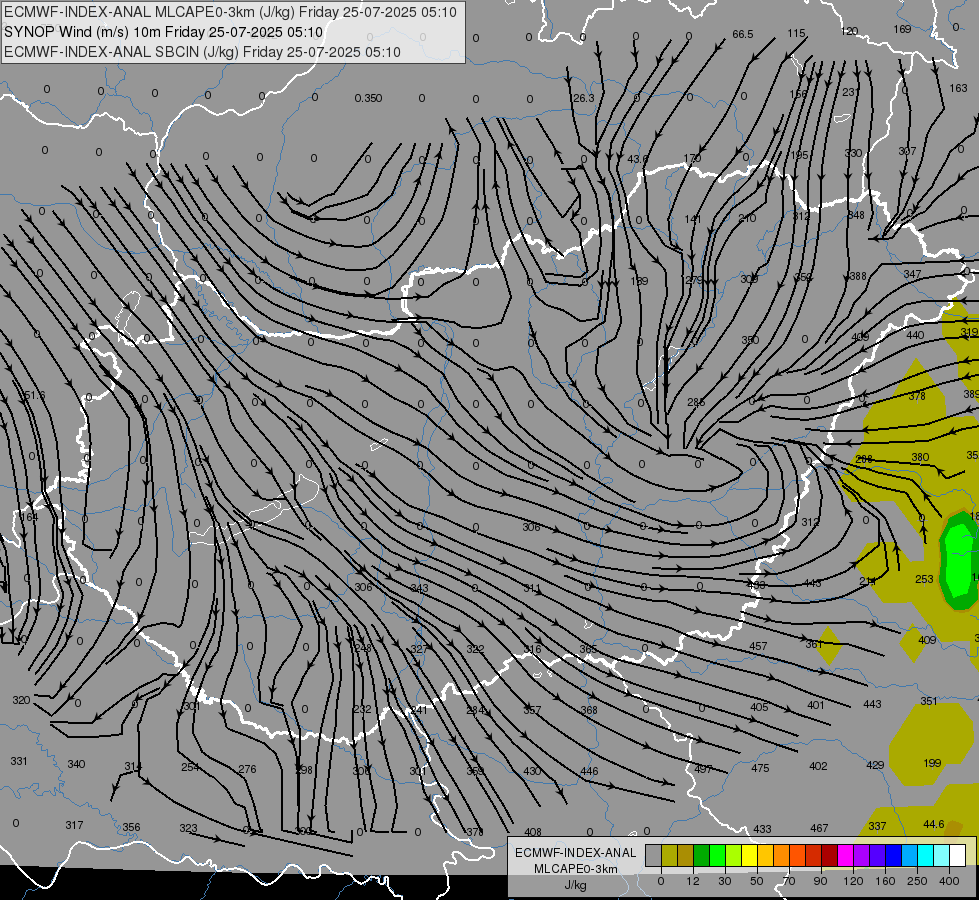The height and width of the screenshot is (900, 979).
Task: Click the map value 340
Action: (x=76, y=764)
